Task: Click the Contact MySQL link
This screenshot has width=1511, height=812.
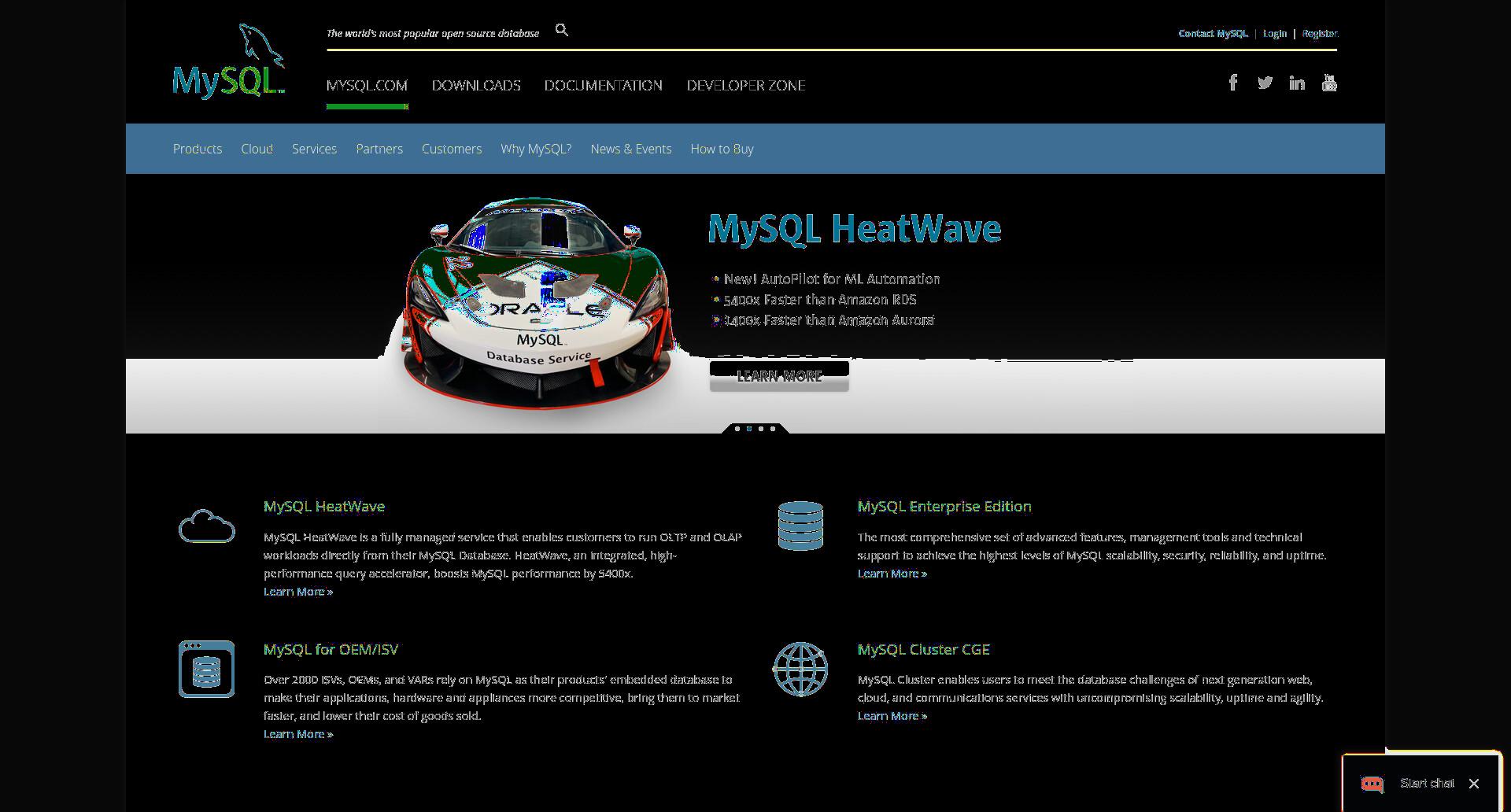Action: tap(1213, 33)
